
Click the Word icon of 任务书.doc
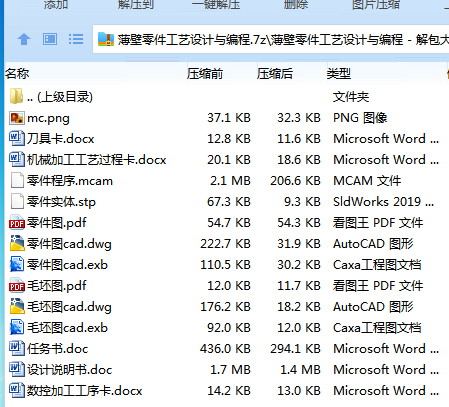click(17, 349)
